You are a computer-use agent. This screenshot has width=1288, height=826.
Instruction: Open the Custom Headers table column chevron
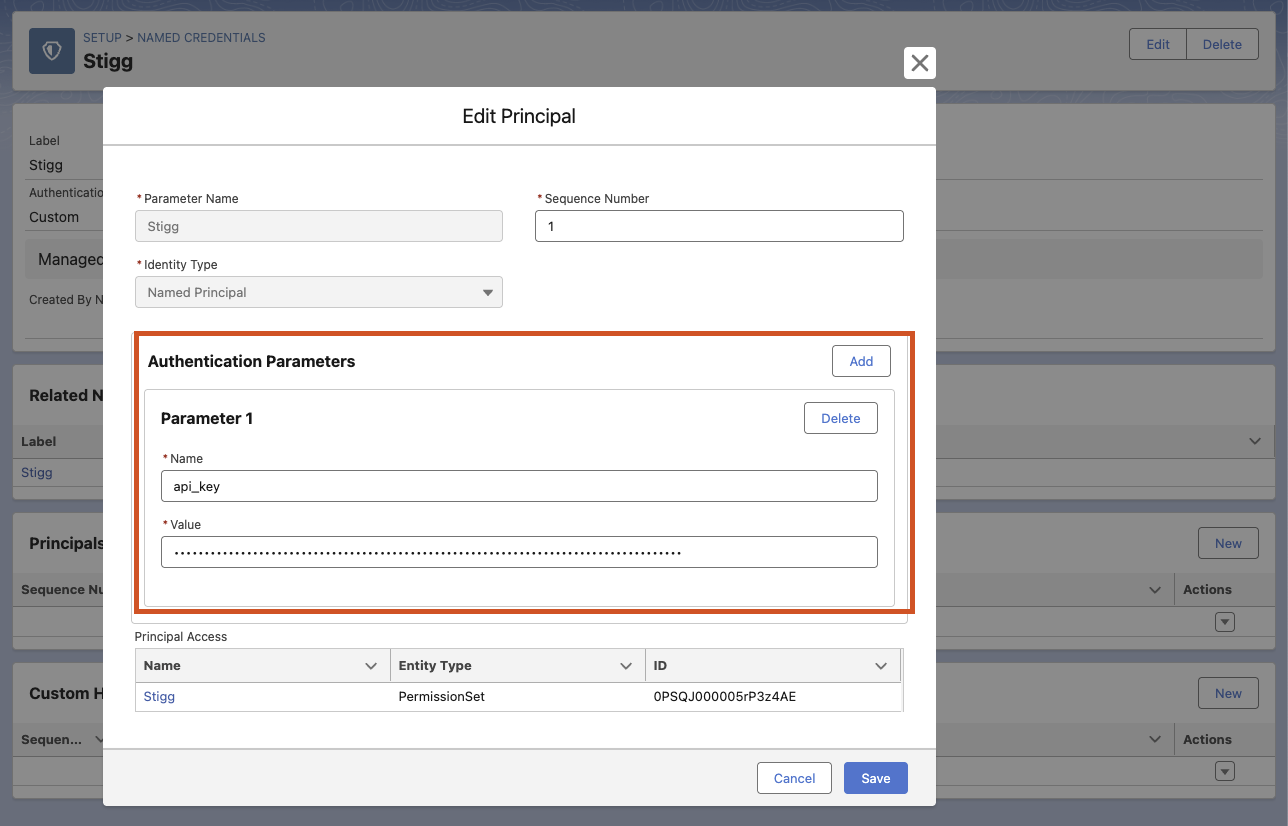point(1155,739)
